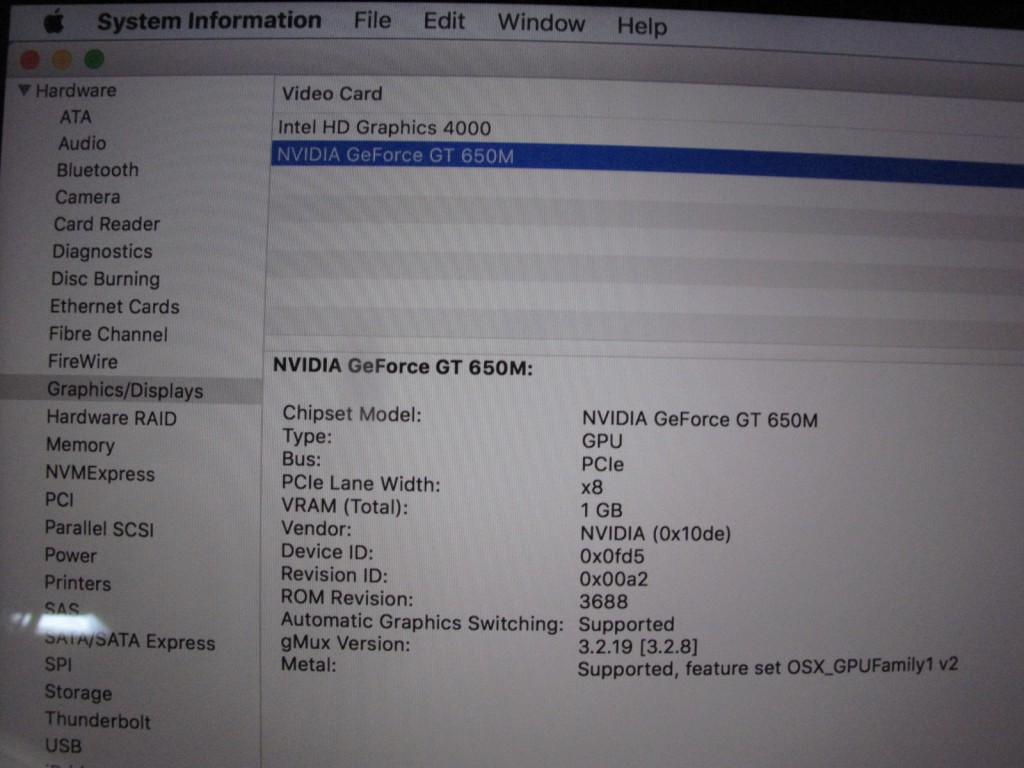This screenshot has width=1024, height=768.
Task: Click the Chipset Model: label
Action: pos(351,414)
